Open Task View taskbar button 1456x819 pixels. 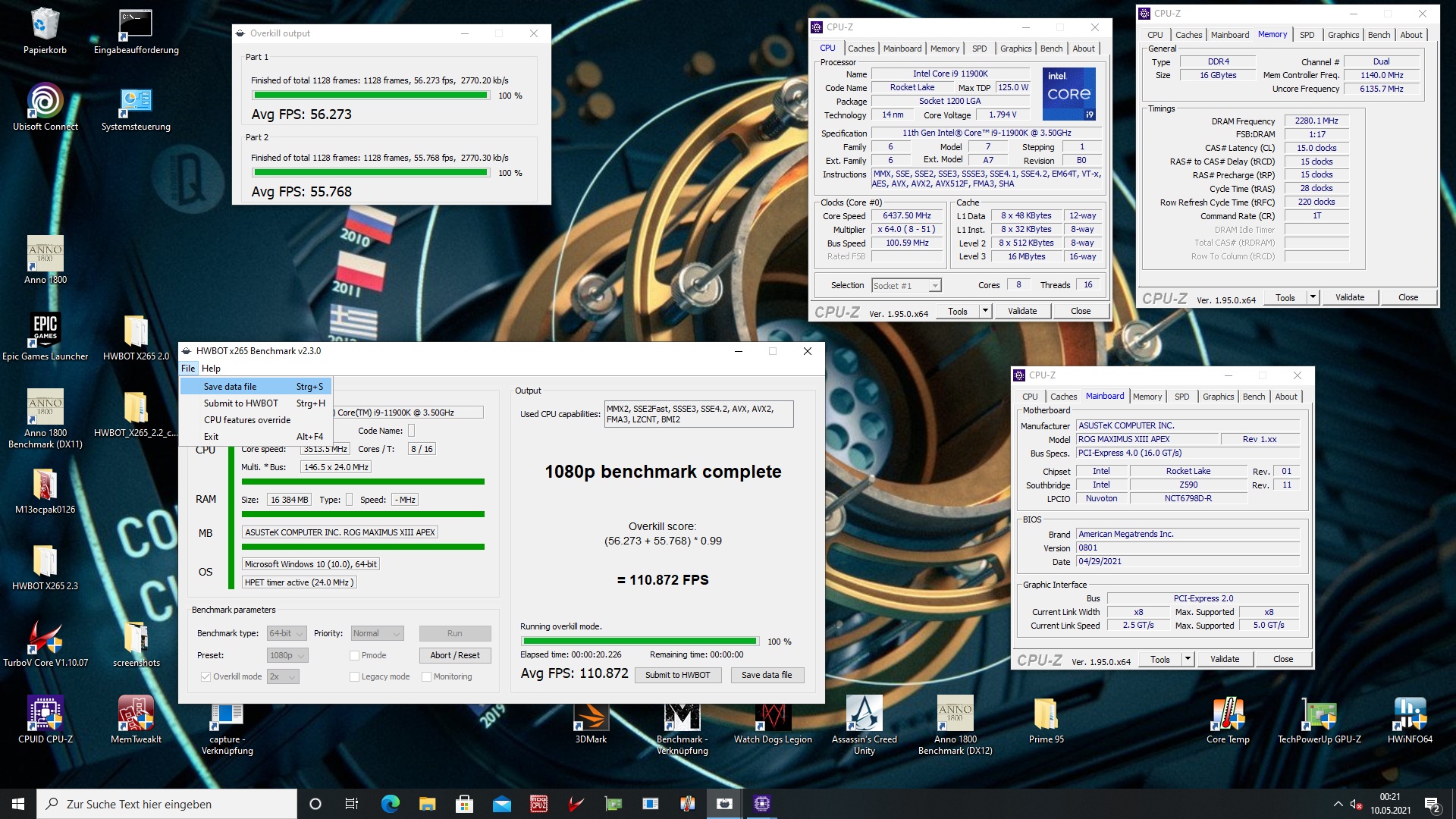click(x=352, y=804)
